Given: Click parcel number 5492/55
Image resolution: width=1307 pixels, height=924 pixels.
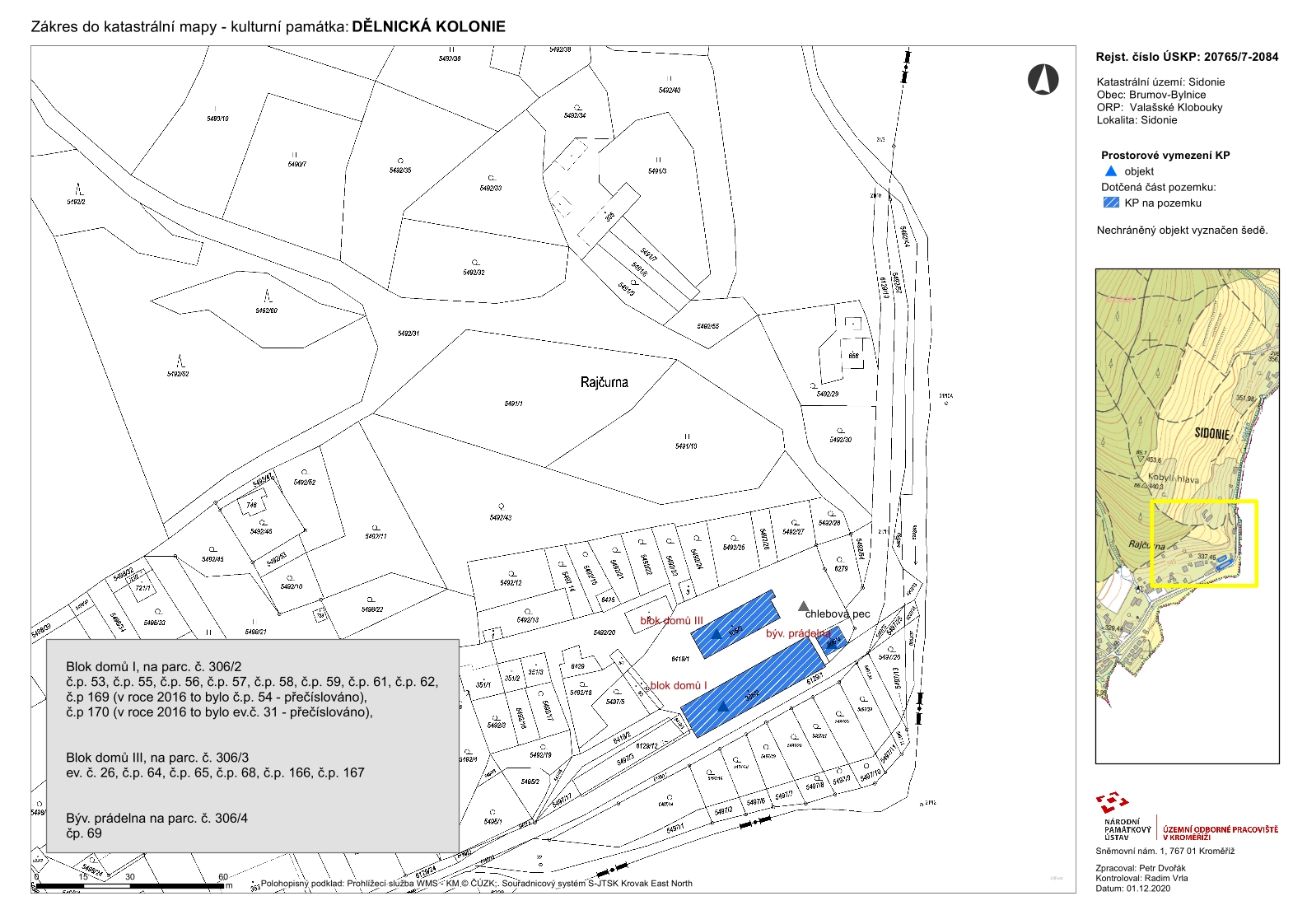Looking at the screenshot, I should point(707,326).
